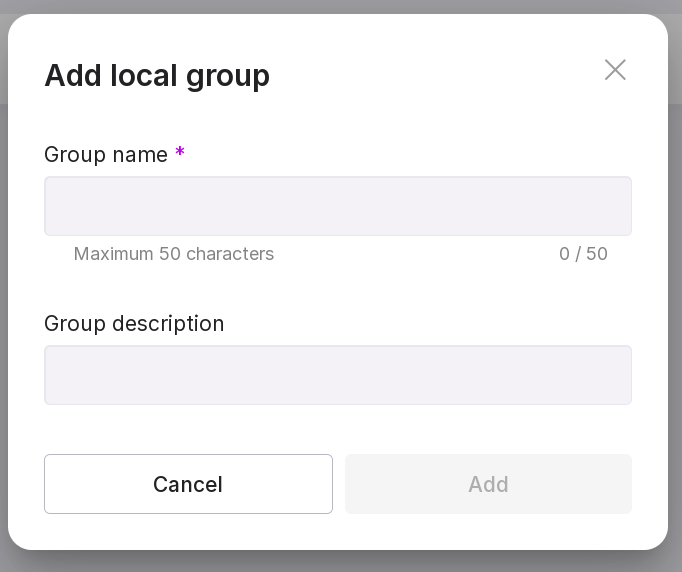Click the "Group name" field label
The image size is (682, 572).
(x=106, y=154)
